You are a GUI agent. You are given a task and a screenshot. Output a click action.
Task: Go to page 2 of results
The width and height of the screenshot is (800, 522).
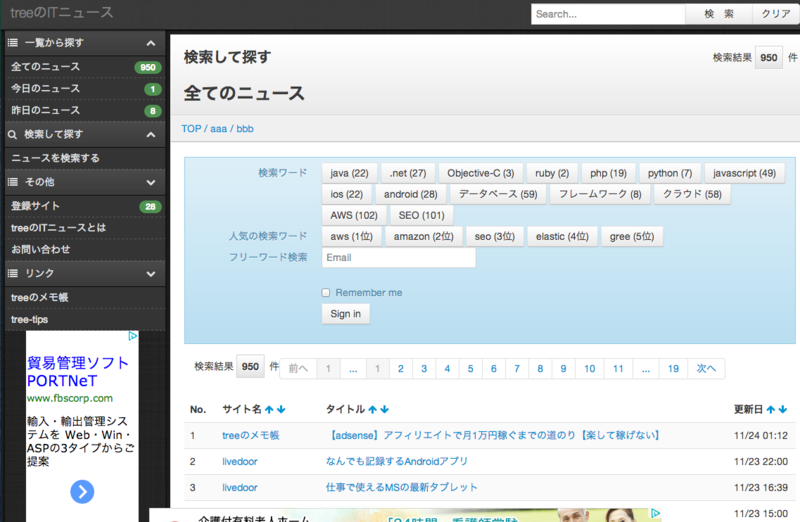coord(401,368)
